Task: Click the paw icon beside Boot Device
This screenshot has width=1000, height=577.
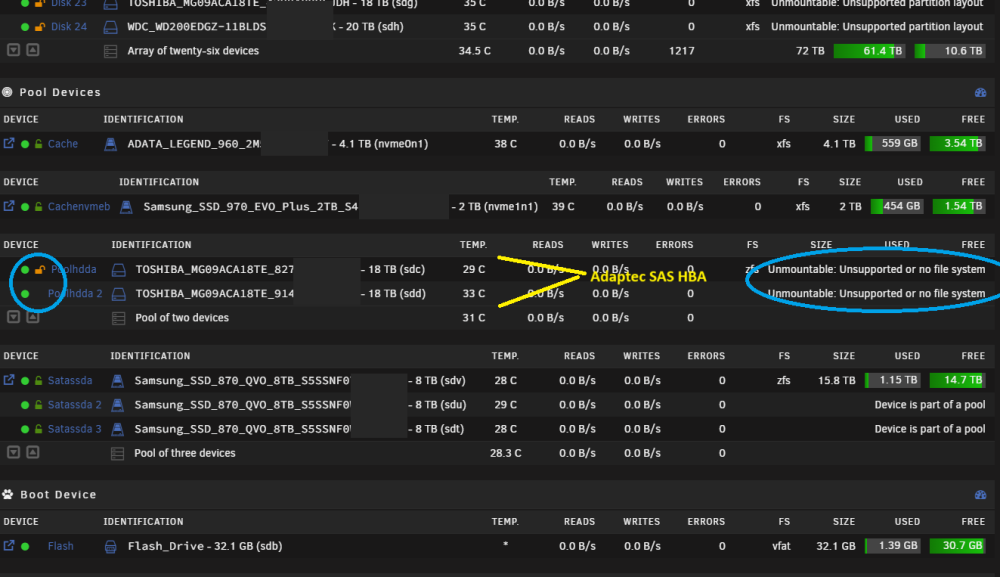Action: [x=8, y=494]
